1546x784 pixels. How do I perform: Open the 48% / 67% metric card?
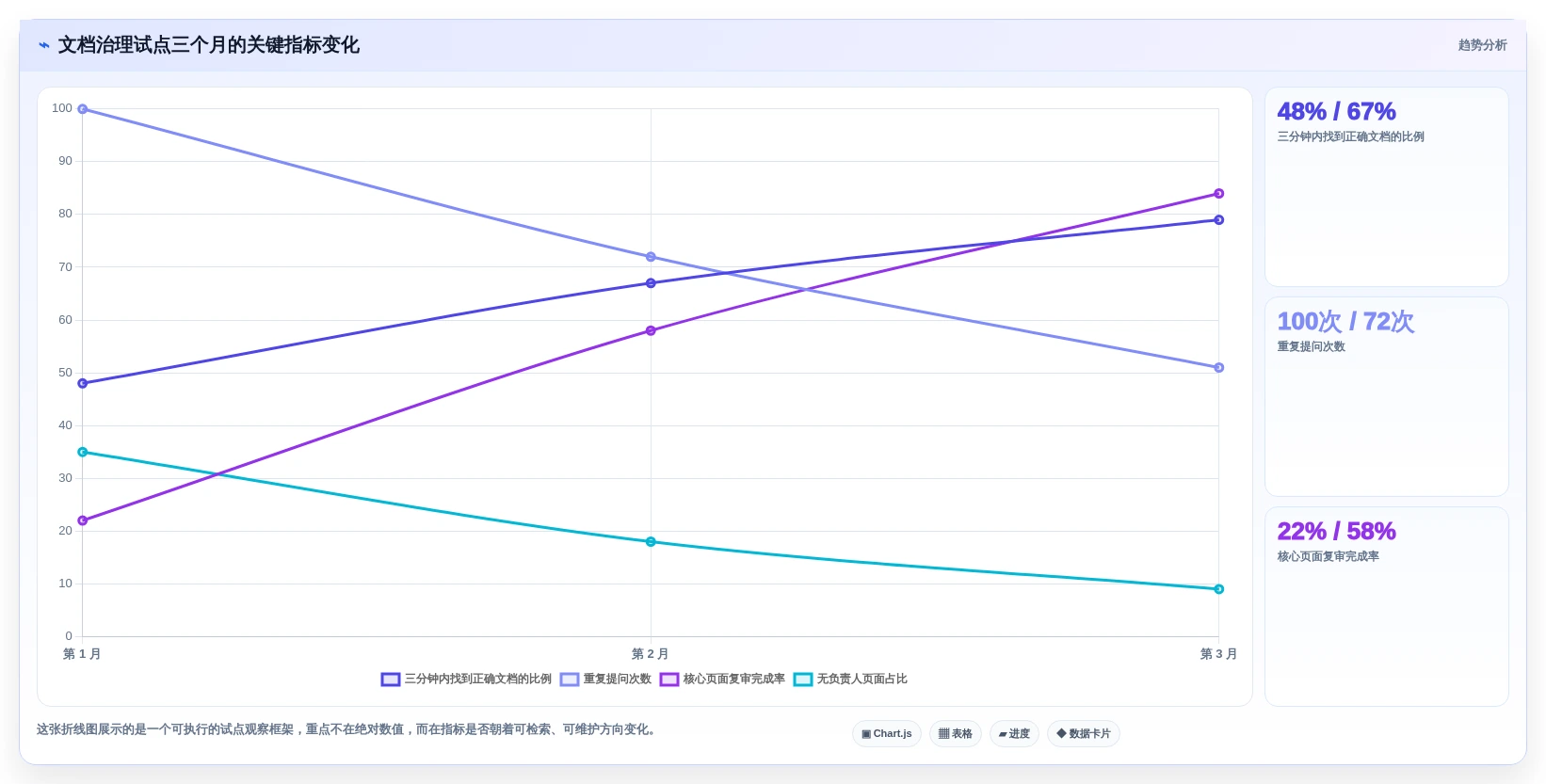click(x=1386, y=187)
